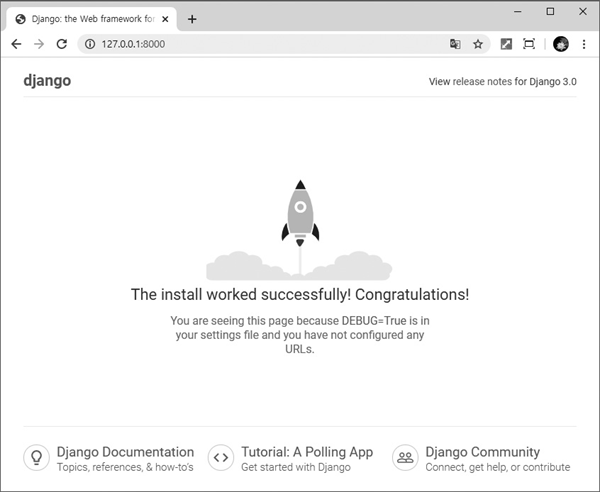The image size is (600, 492).
Task: Open the Django Documentation link
Action: pyautogui.click(x=125, y=452)
